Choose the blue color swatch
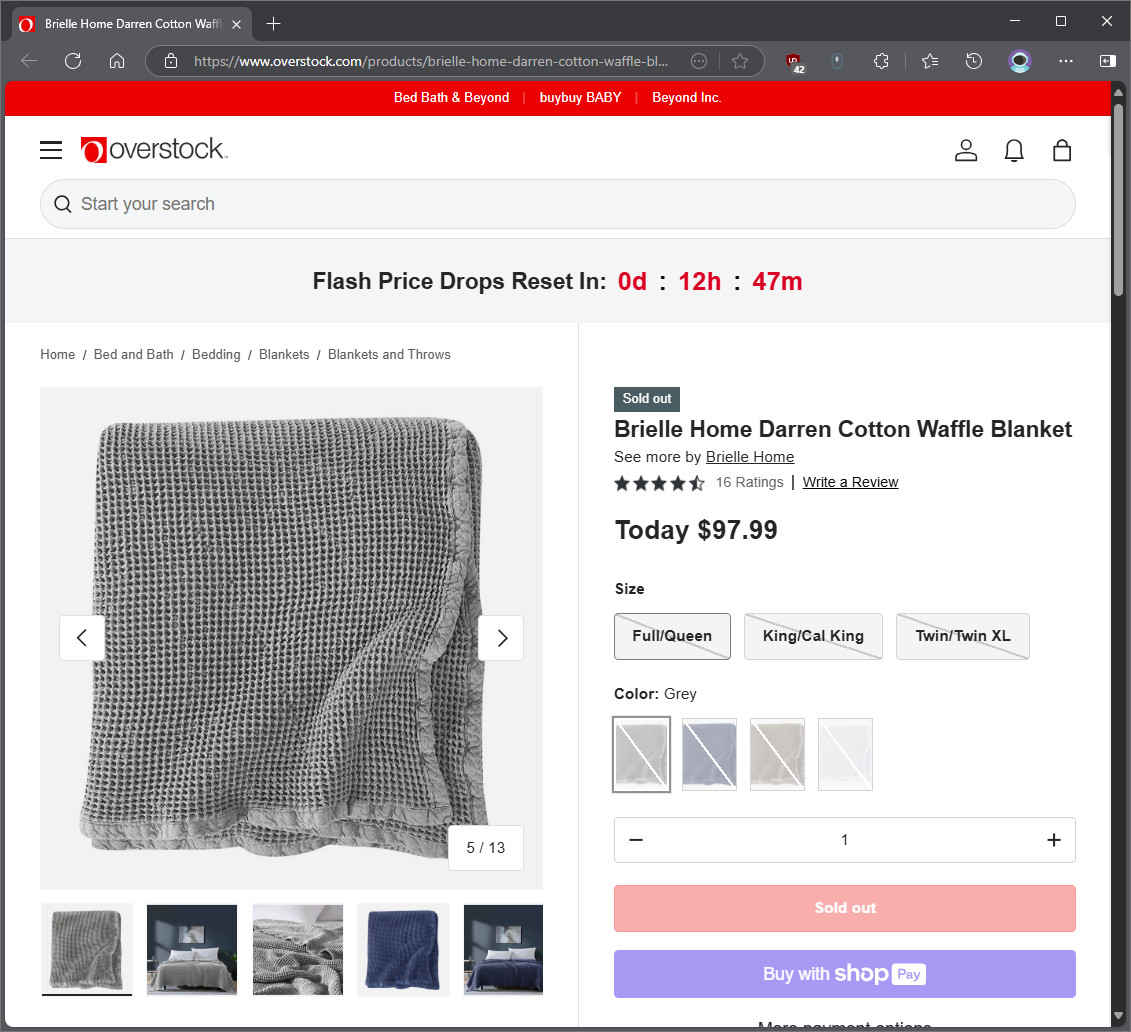1131x1032 pixels. coord(709,754)
